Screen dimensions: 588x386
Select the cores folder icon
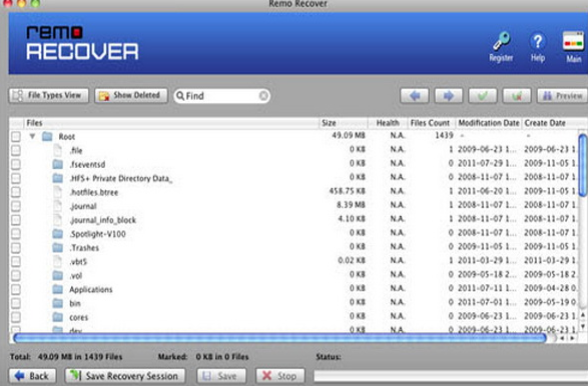[58, 317]
